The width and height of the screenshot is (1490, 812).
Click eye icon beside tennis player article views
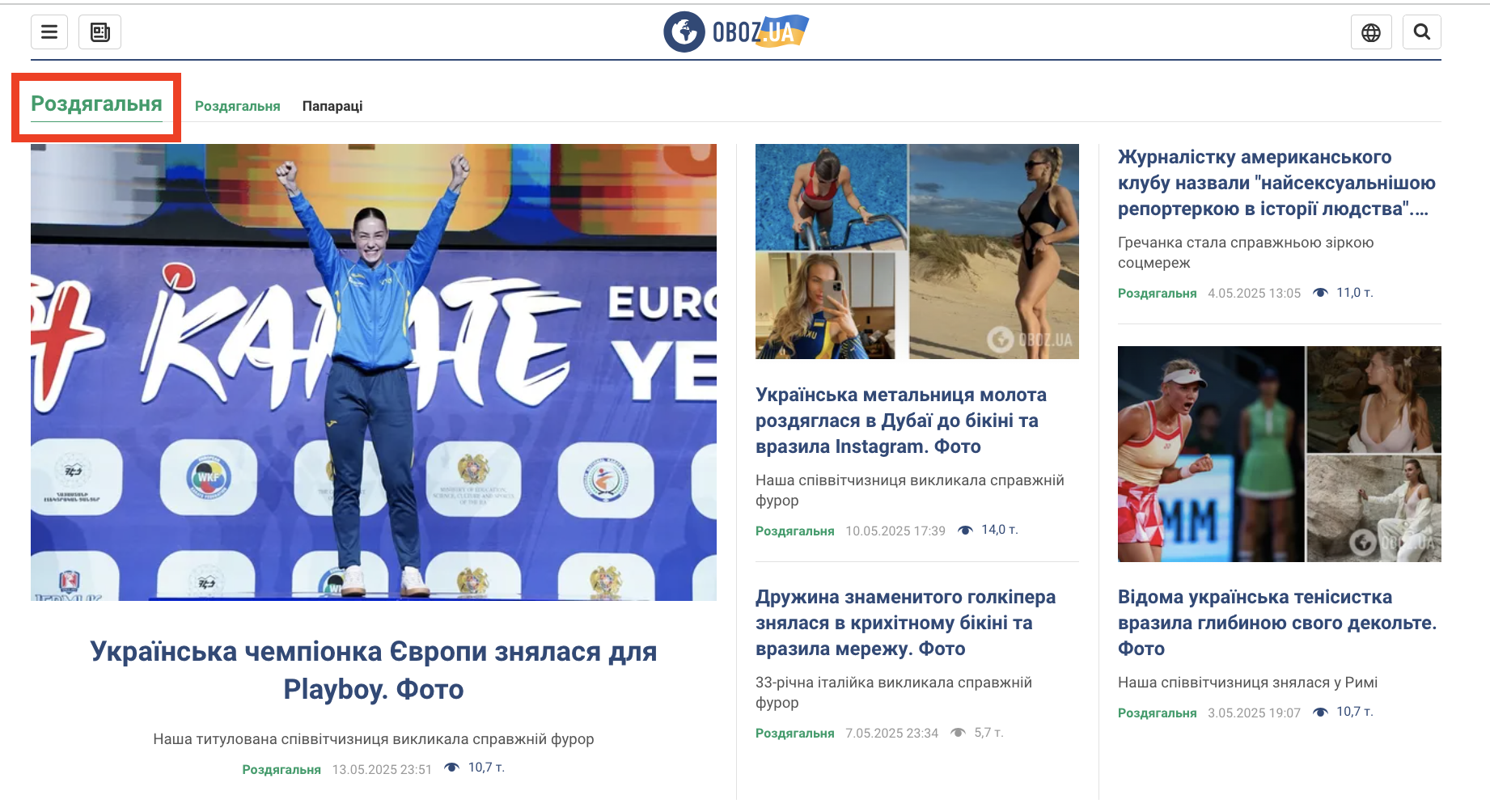pos(1319,712)
